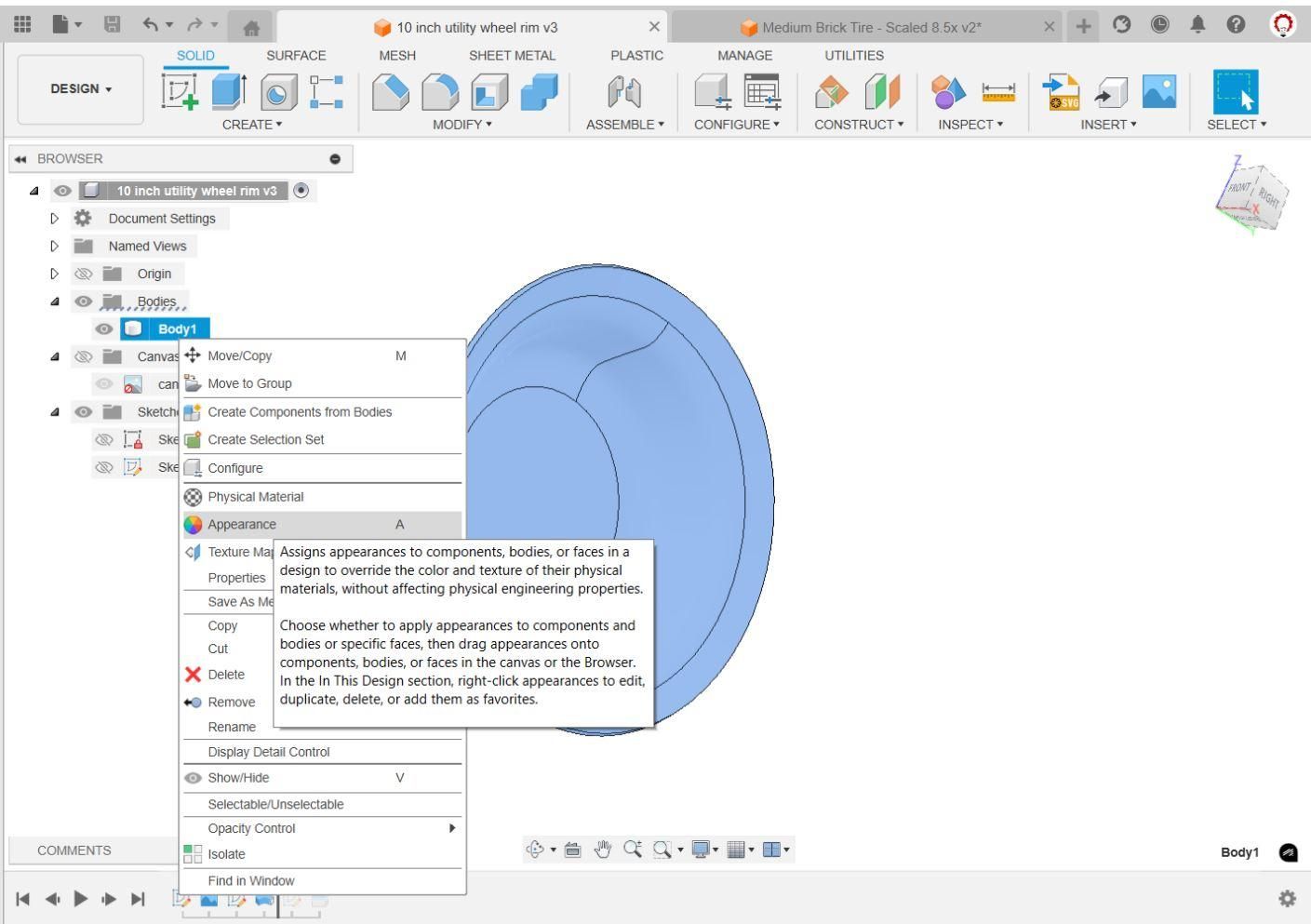Expand the Named Views node
Viewport: 1311px width, 924px height.
(x=55, y=246)
